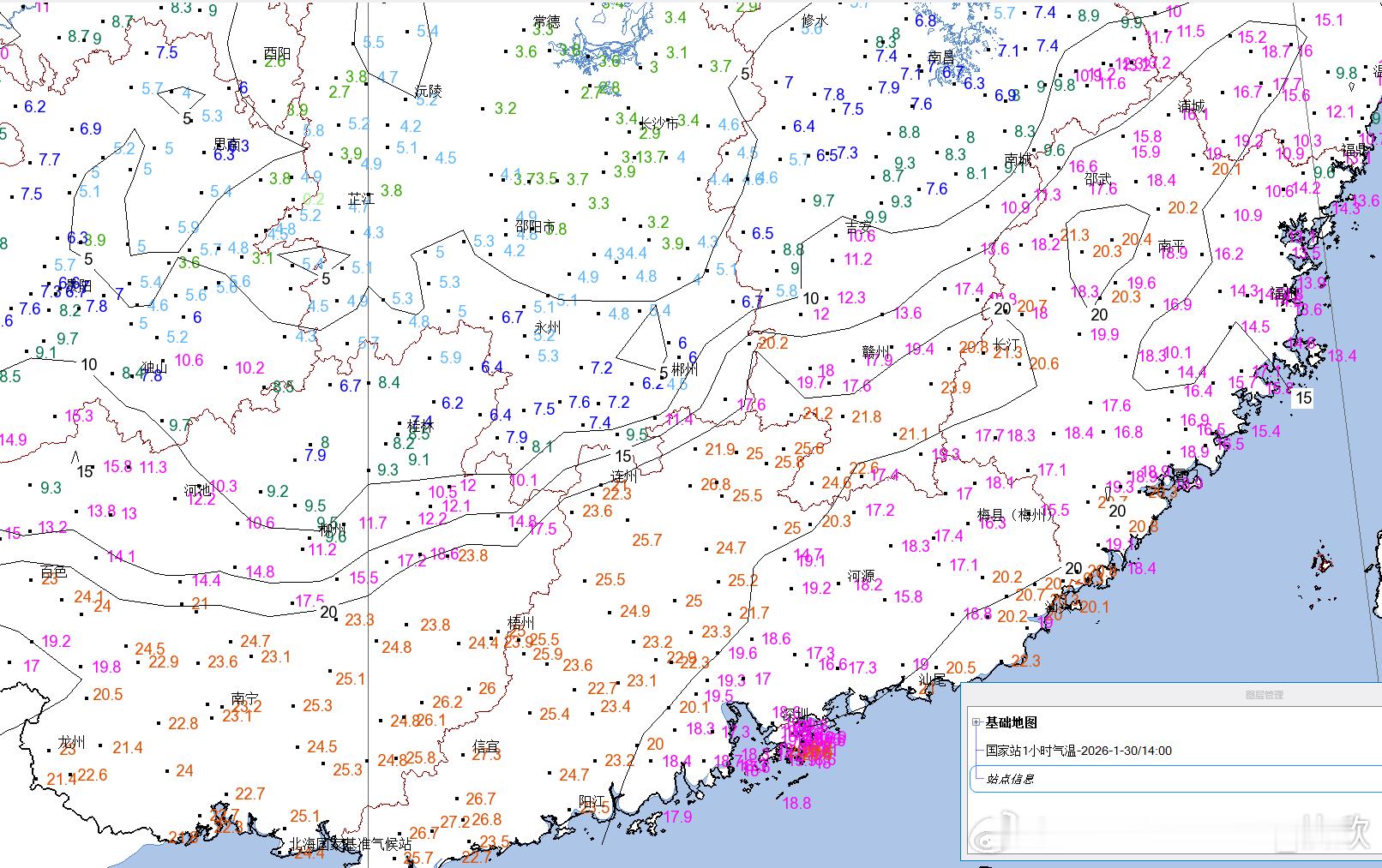
Task: Click the 南昌 city label
Action: [x=941, y=57]
